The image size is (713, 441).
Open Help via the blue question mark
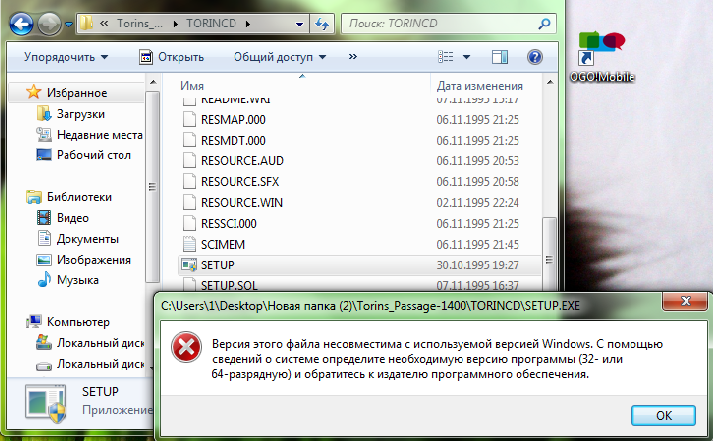tap(535, 57)
